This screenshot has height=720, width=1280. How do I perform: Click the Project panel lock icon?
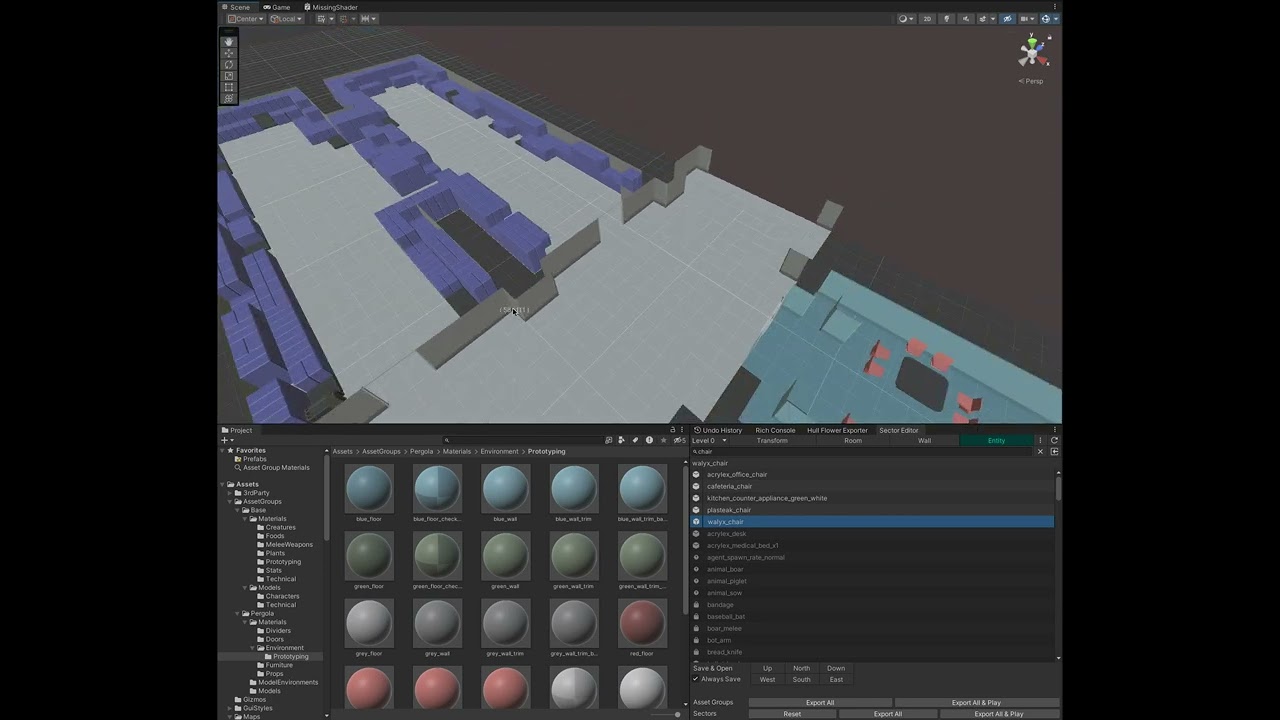pos(673,430)
